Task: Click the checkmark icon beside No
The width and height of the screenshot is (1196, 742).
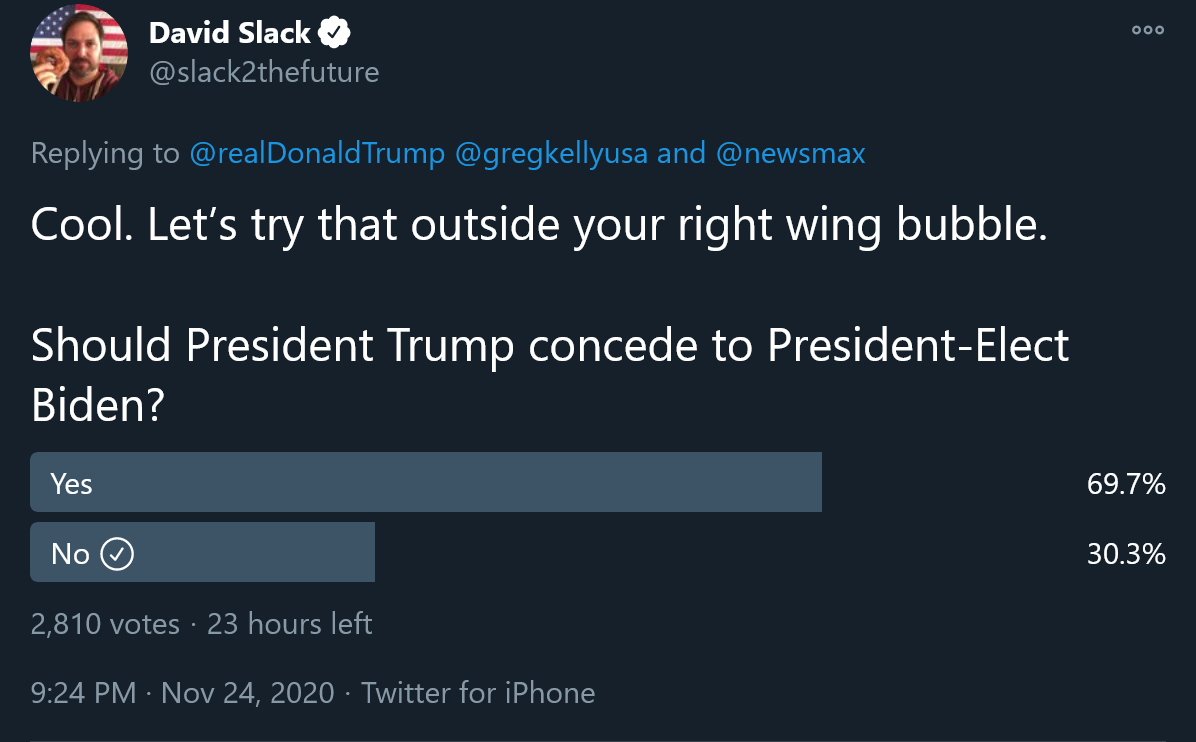Action: (x=117, y=554)
